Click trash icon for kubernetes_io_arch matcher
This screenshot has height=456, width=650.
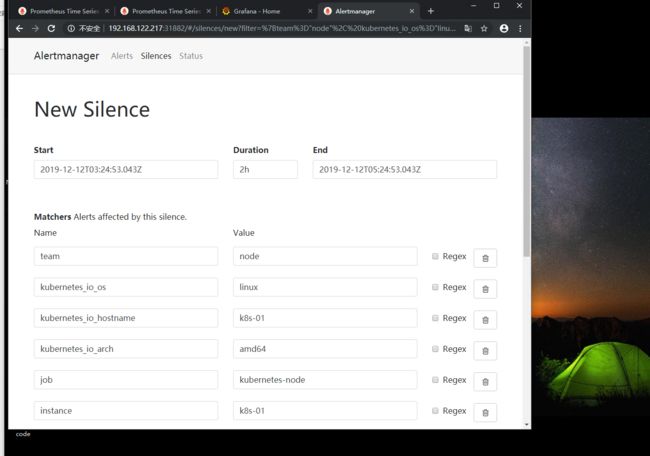(x=485, y=350)
